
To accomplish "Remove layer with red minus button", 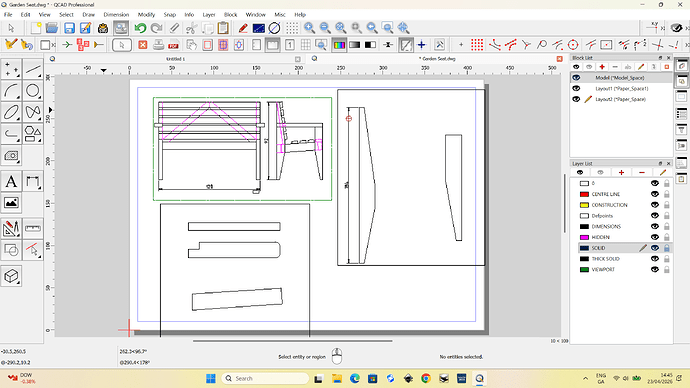I will (642, 172).
